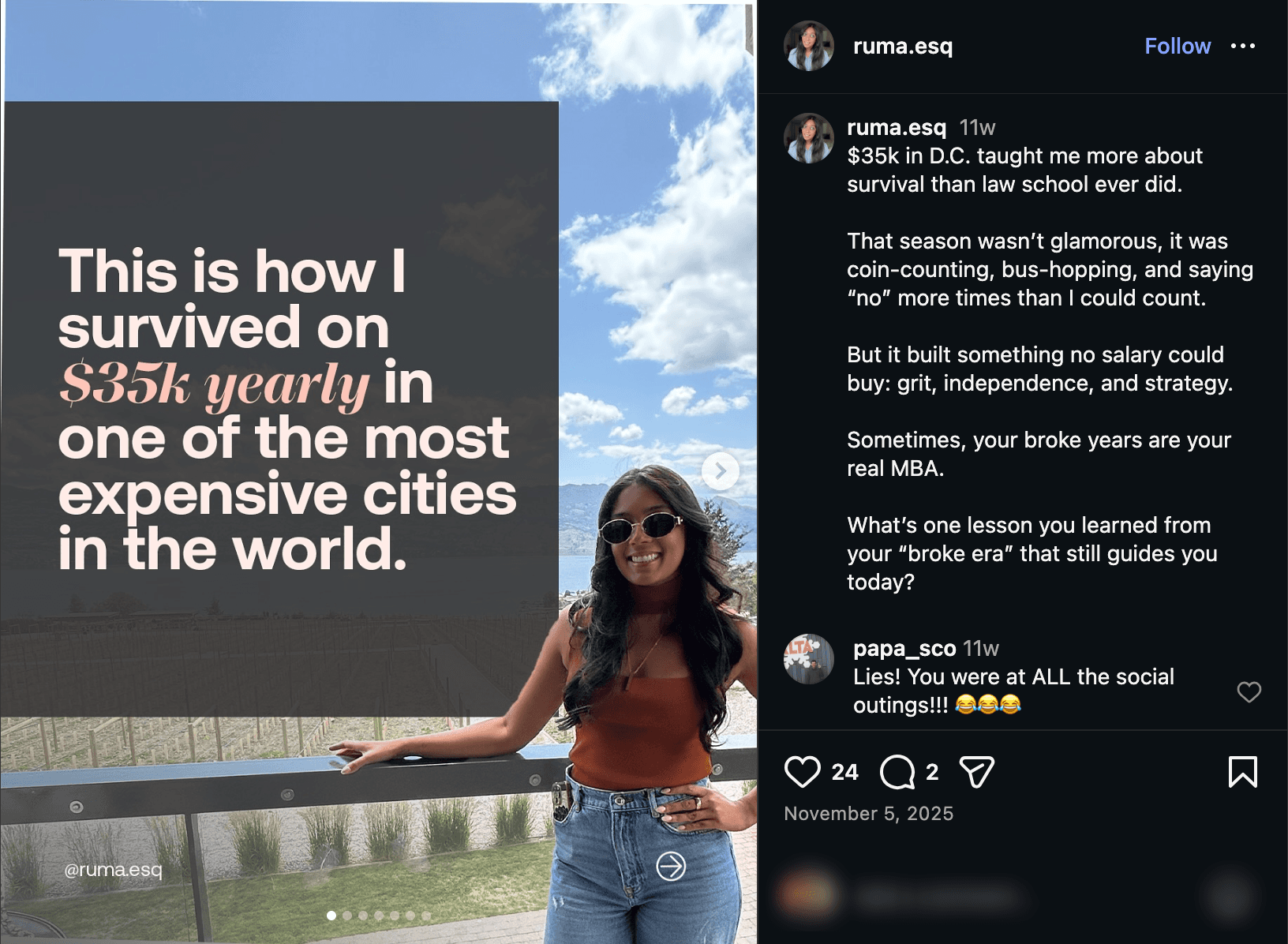Open papa_sco username link
The image size is (1288, 944).
(904, 649)
